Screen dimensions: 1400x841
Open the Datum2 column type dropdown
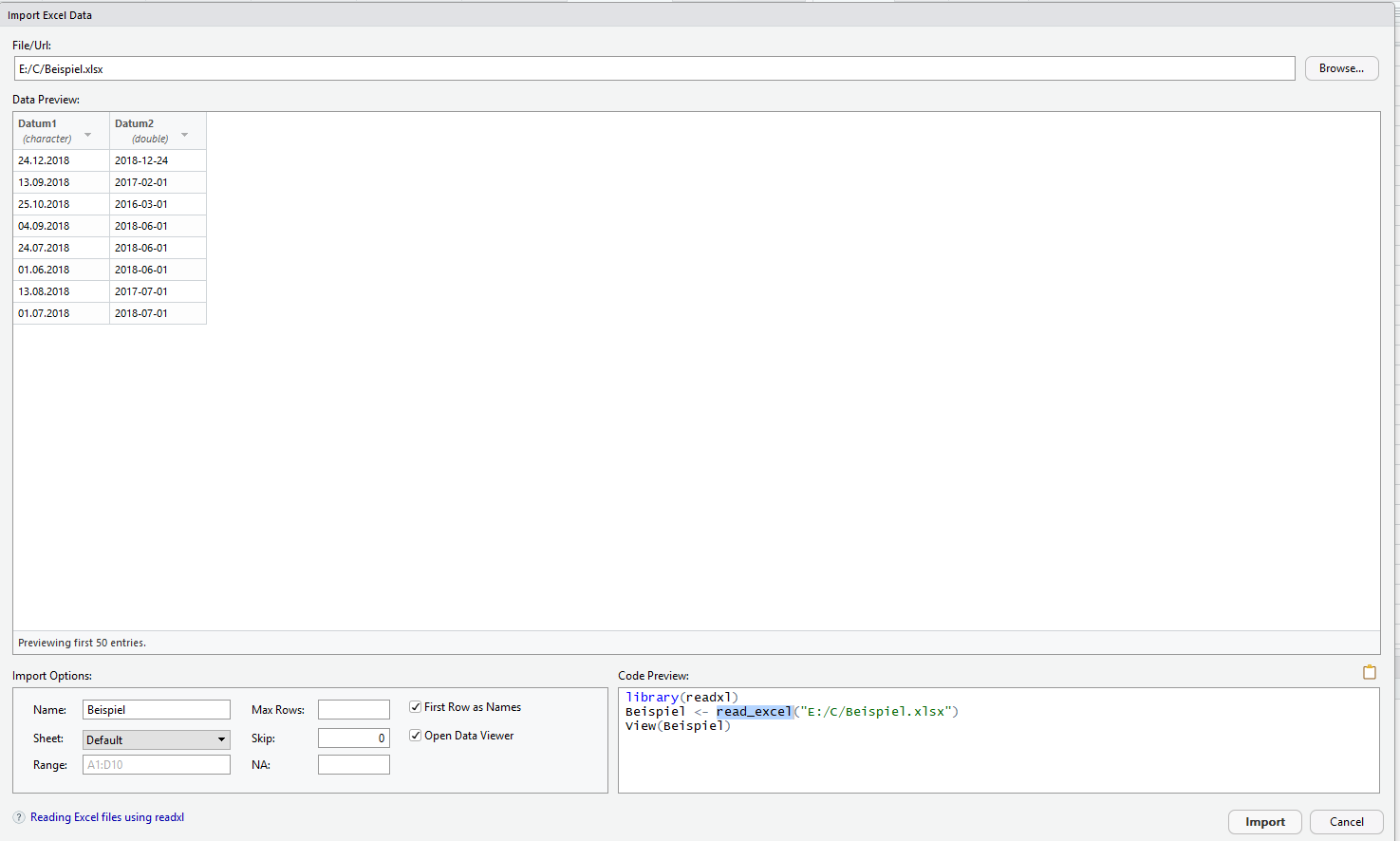(x=185, y=135)
